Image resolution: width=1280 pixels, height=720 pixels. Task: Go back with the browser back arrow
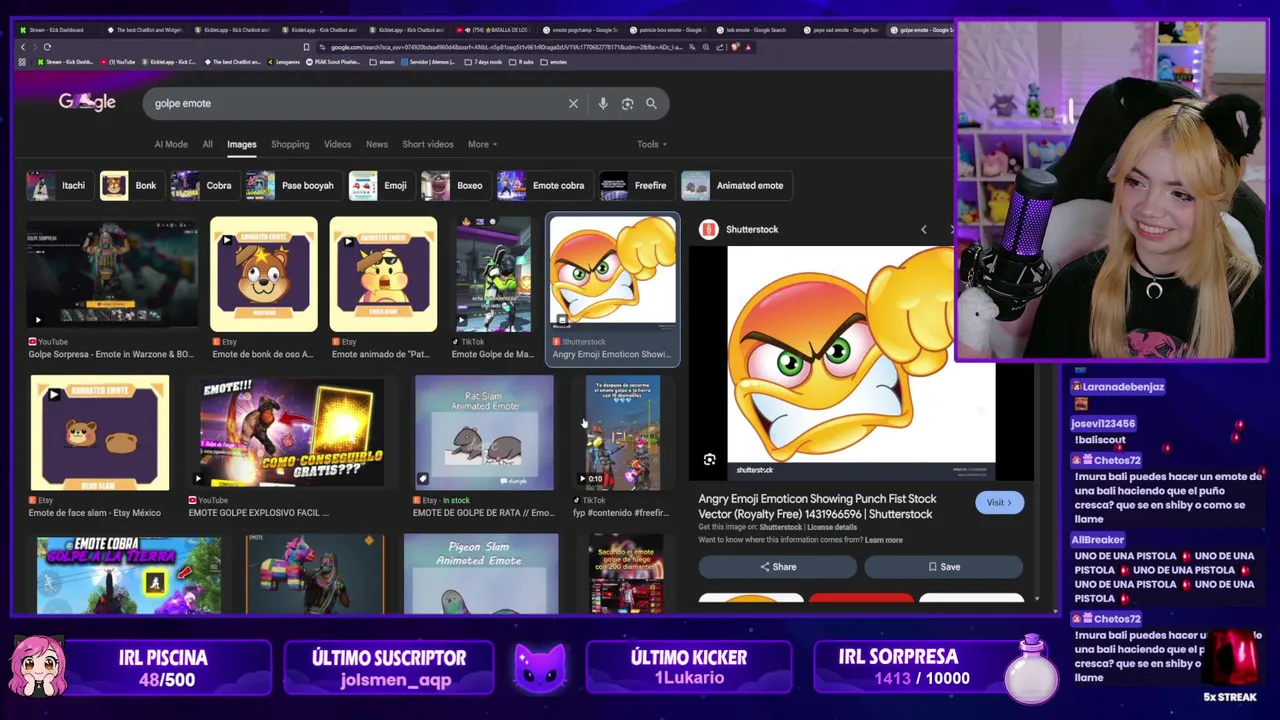[23, 47]
